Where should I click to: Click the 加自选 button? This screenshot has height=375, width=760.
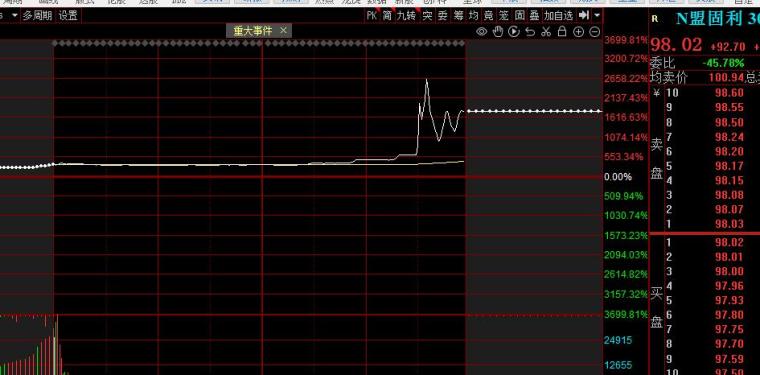[558, 16]
